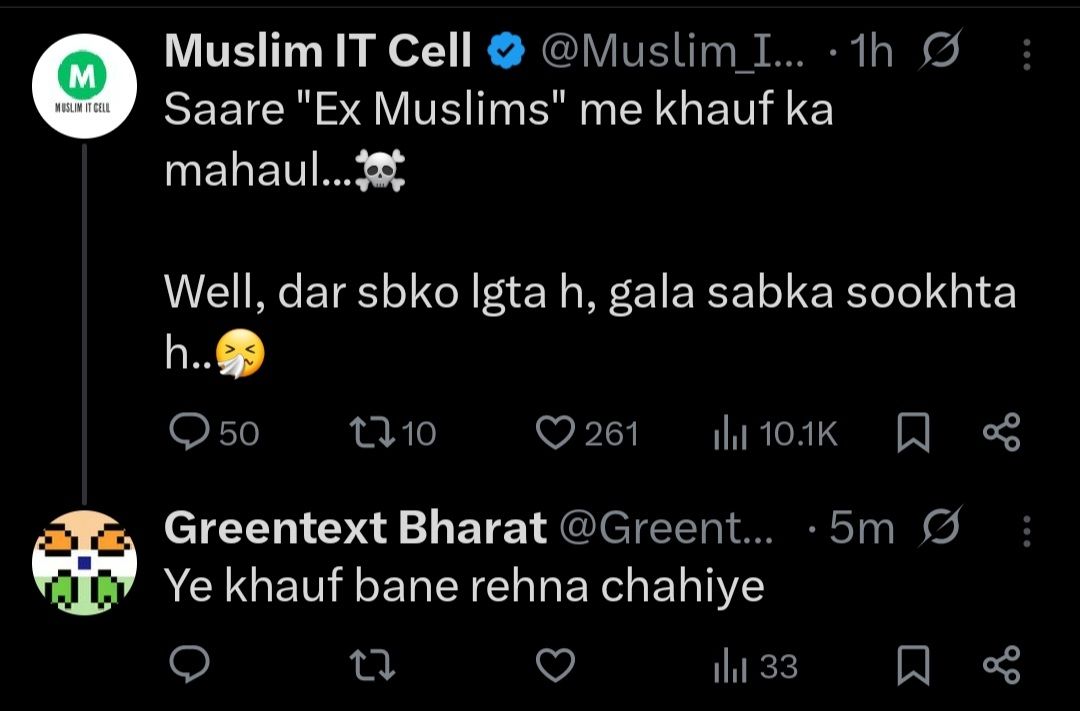Share Greentext Bharat's reply
Screen dimensions: 1080x711
click(x=1001, y=666)
